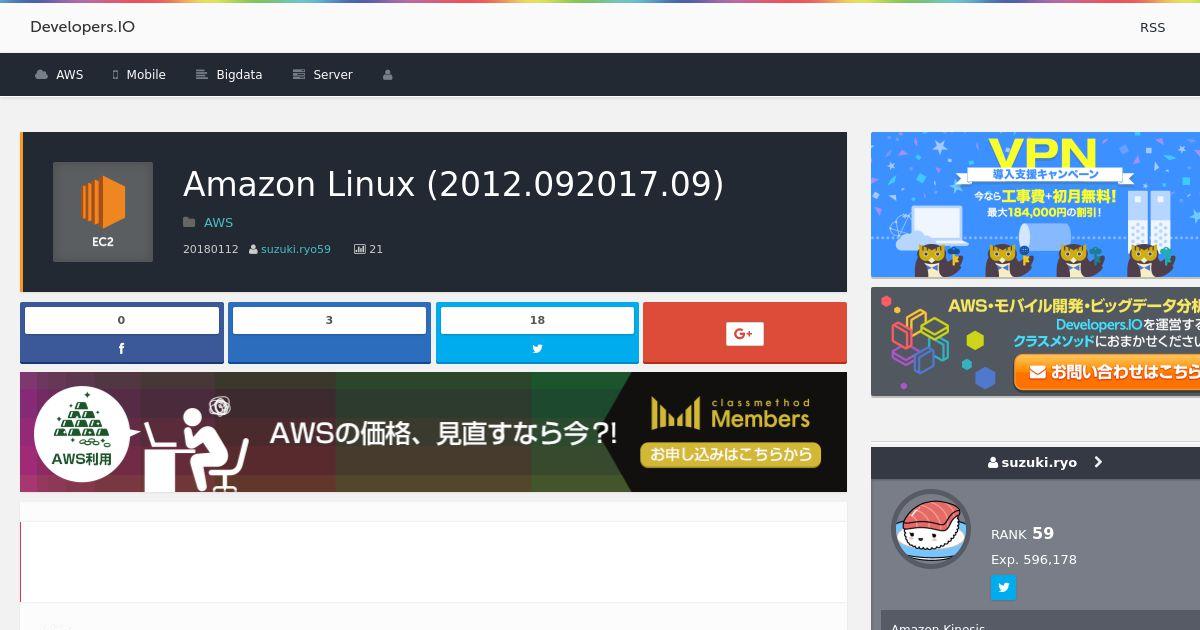Click the RANK 59 text
1200x630 pixels.
[x=1022, y=534]
